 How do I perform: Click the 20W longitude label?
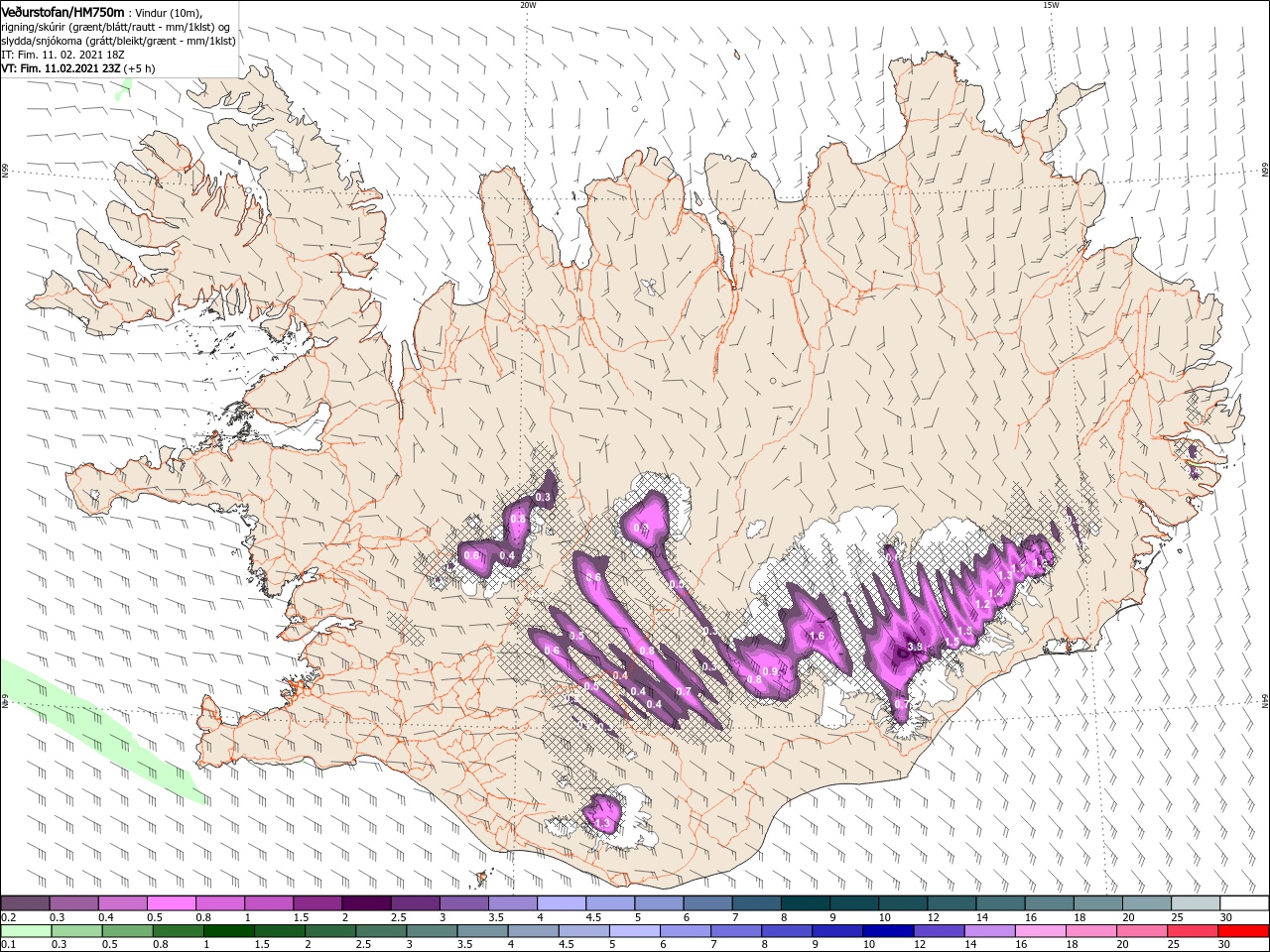(x=528, y=4)
